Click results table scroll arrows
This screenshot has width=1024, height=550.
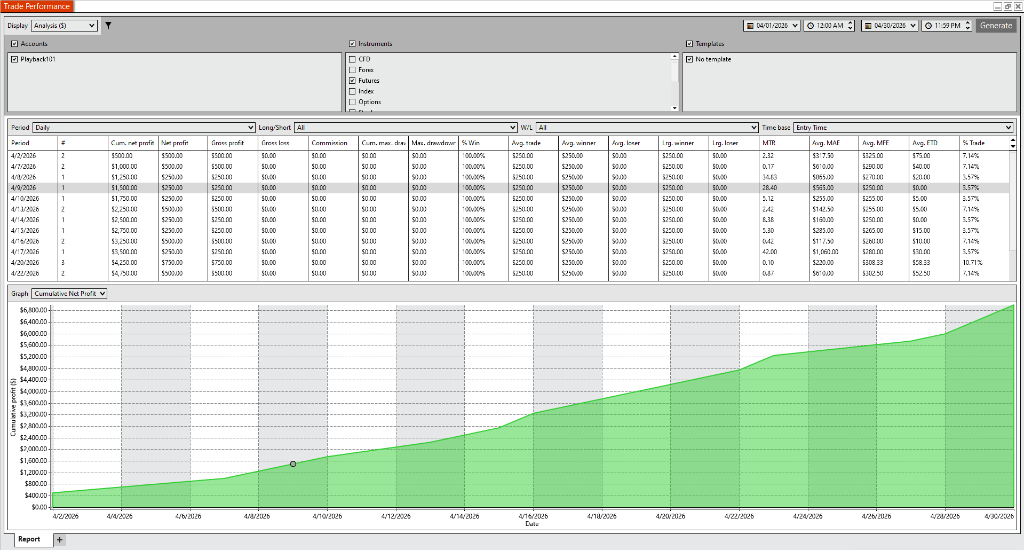pos(1013,143)
